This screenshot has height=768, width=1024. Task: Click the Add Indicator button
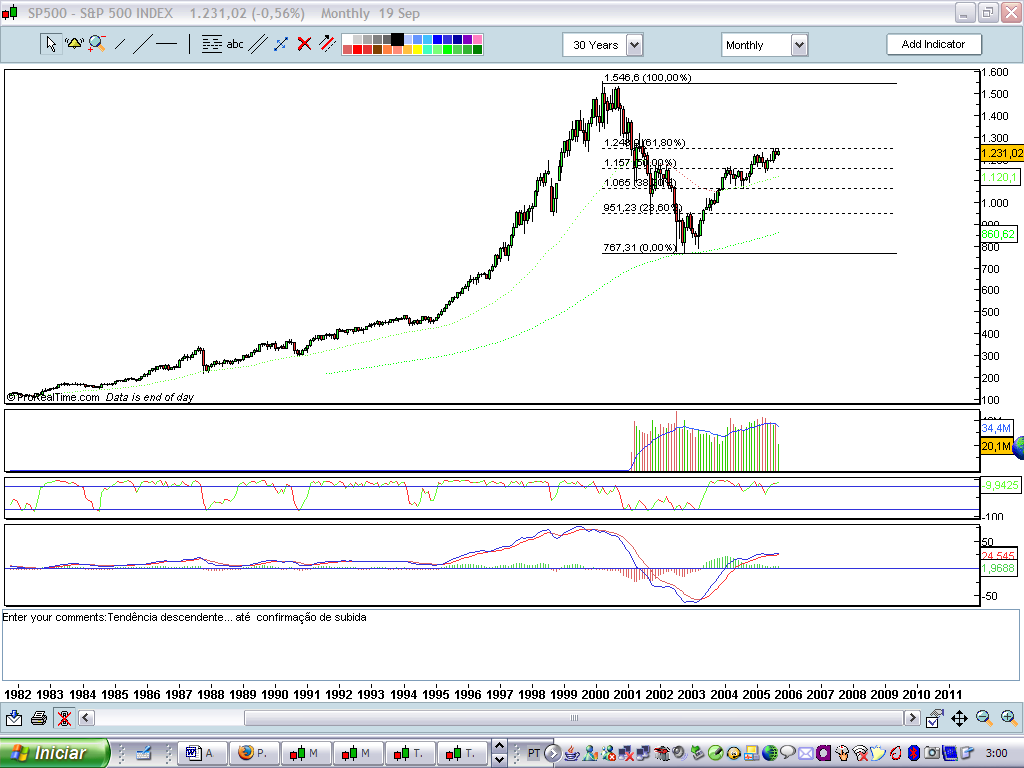click(x=934, y=44)
